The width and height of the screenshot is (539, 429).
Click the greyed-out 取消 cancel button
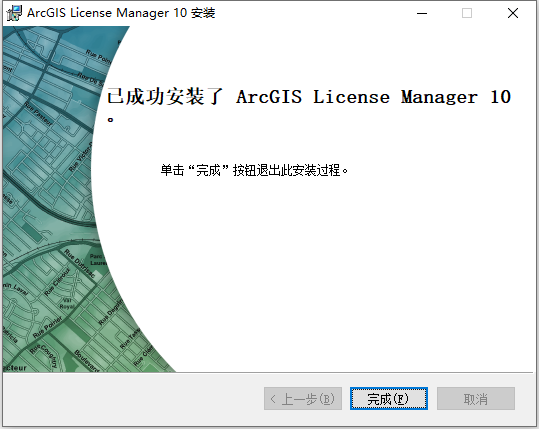coord(476,399)
